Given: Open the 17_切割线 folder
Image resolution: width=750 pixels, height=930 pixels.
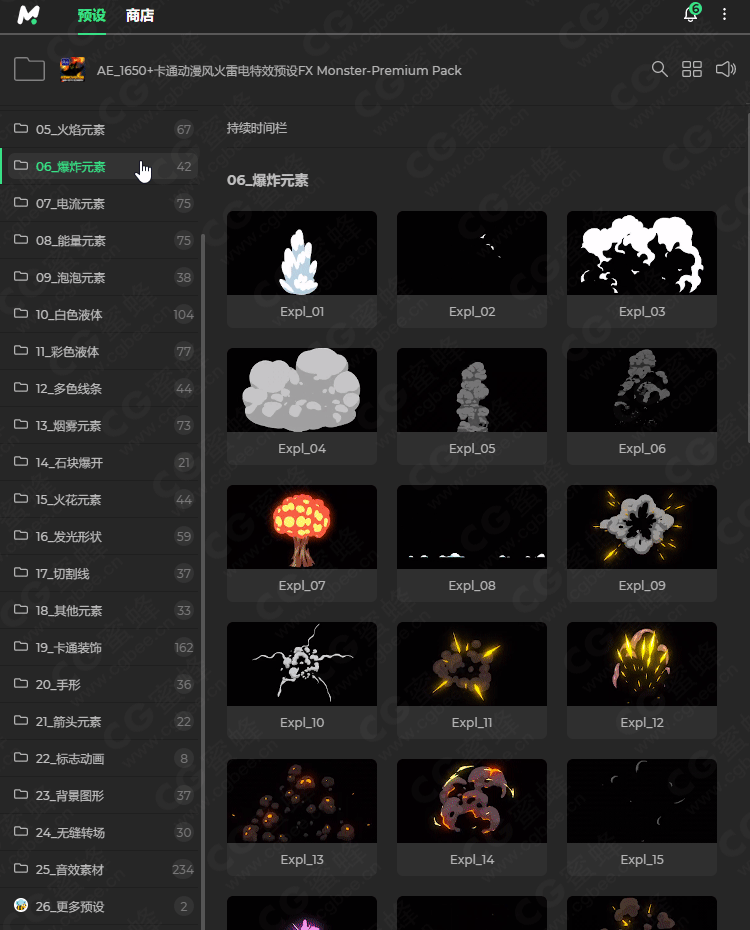Looking at the screenshot, I should [x=100, y=574].
